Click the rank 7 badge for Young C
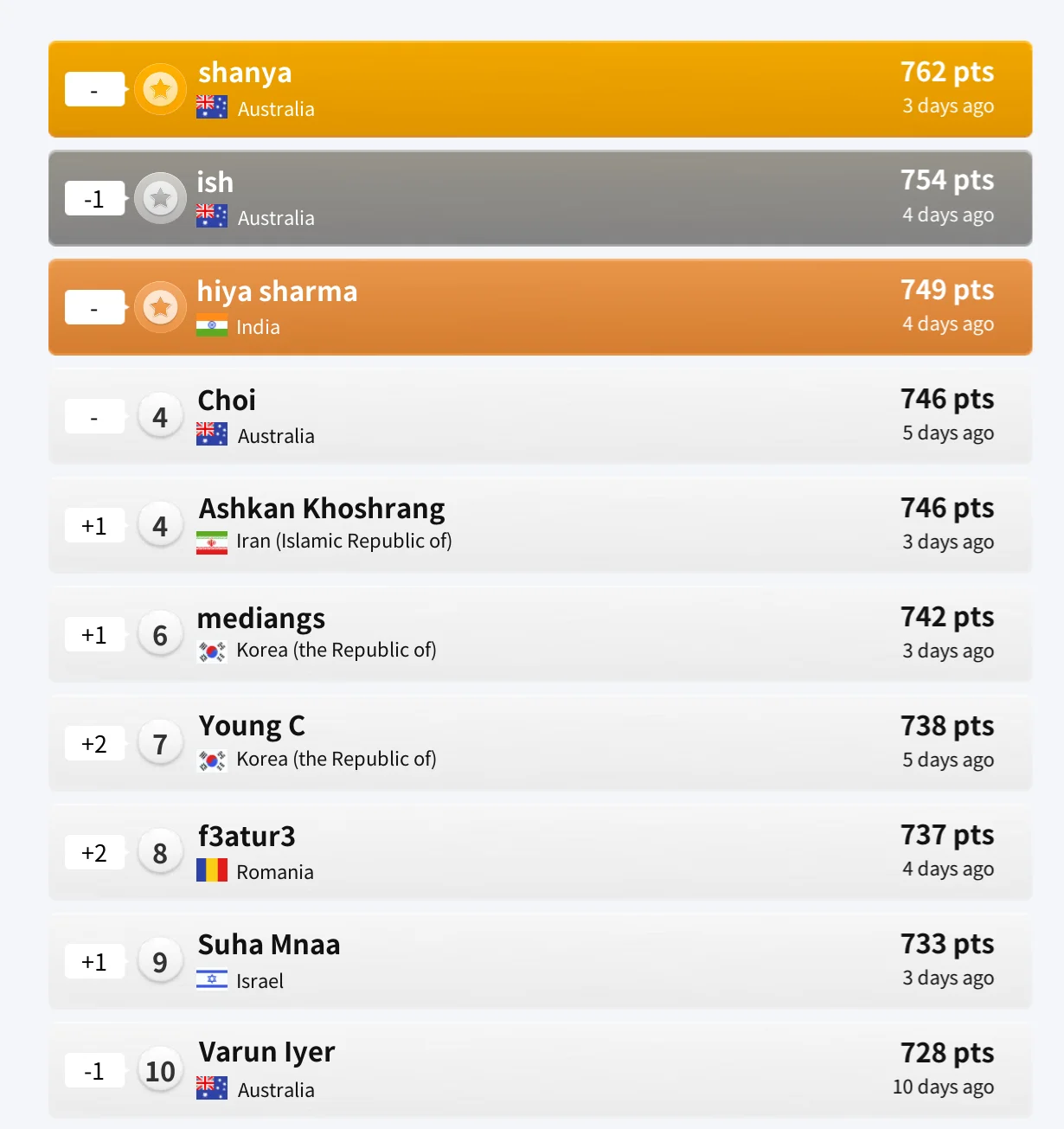This screenshot has width=1064, height=1129. coord(160,744)
